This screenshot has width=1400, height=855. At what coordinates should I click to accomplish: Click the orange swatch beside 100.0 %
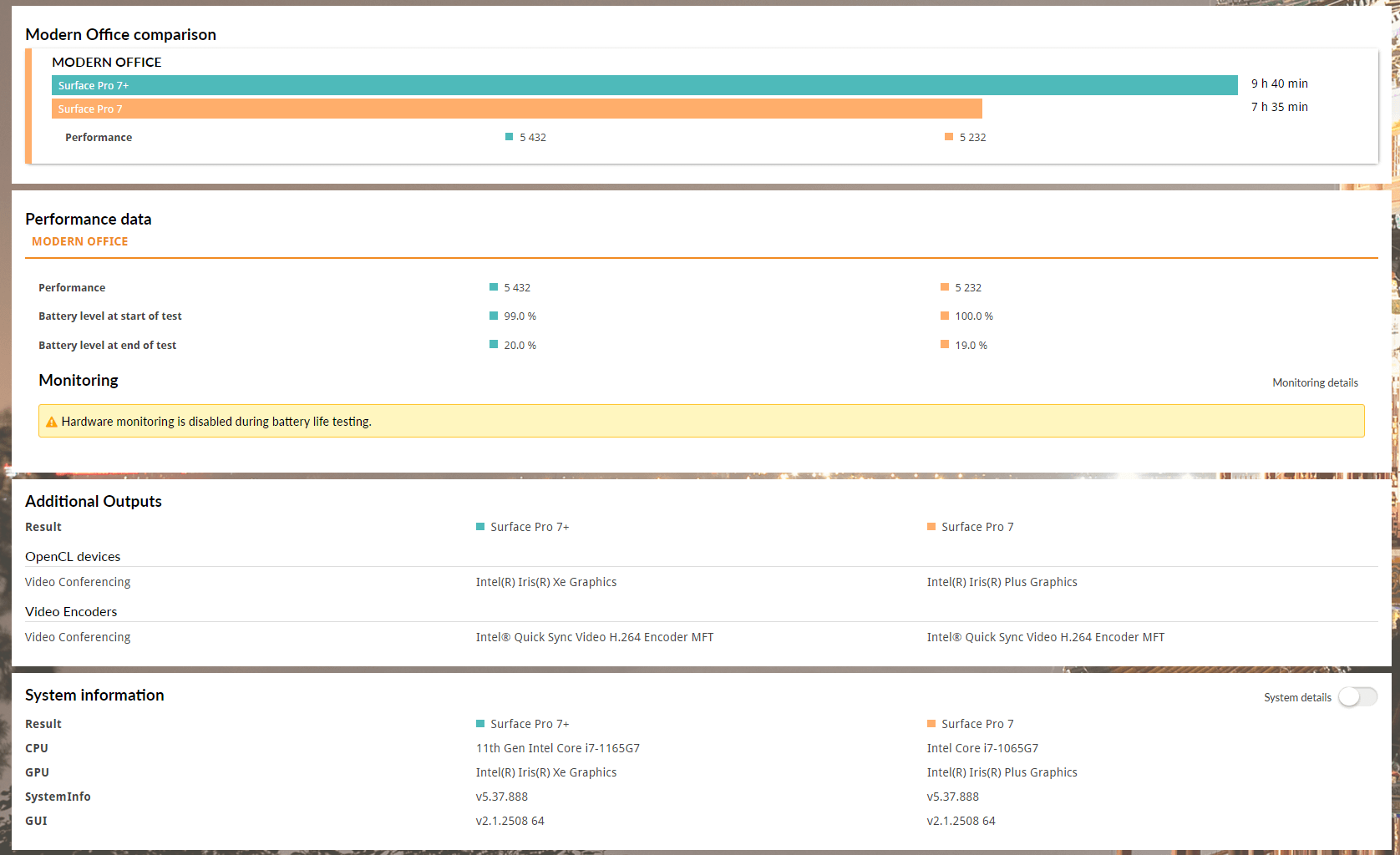945,316
